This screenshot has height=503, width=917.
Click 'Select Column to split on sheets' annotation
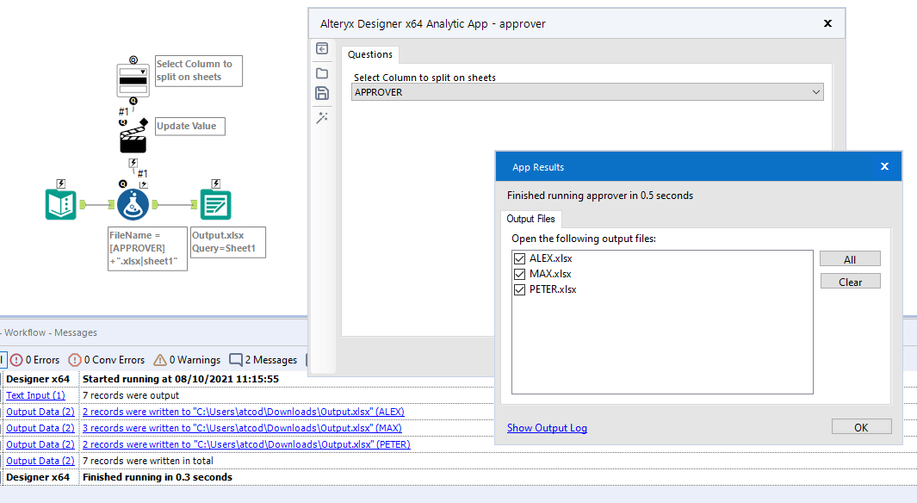198,71
